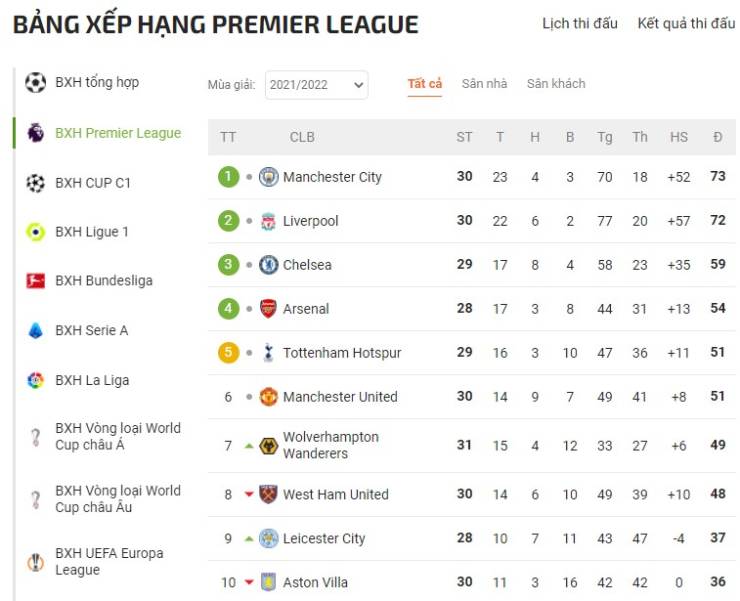Open the season 2021/2022 dropdown
Screen dimensions: 740x601
[317, 85]
